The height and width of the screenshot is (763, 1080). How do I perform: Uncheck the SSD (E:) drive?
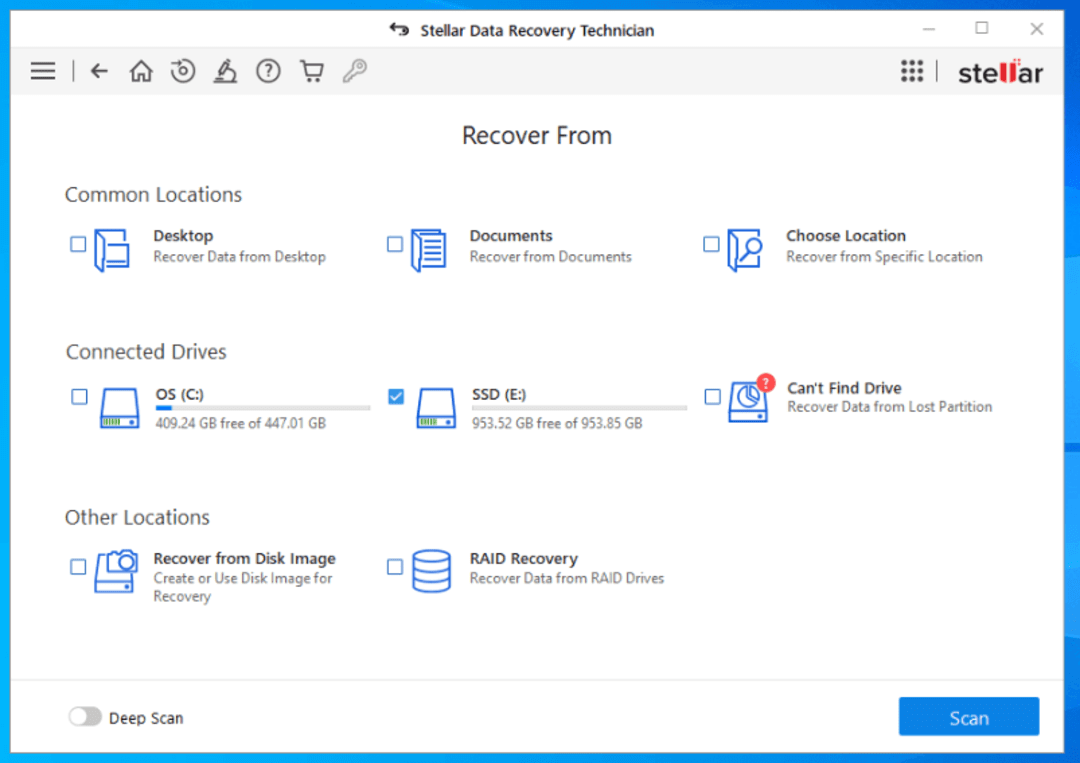(395, 397)
